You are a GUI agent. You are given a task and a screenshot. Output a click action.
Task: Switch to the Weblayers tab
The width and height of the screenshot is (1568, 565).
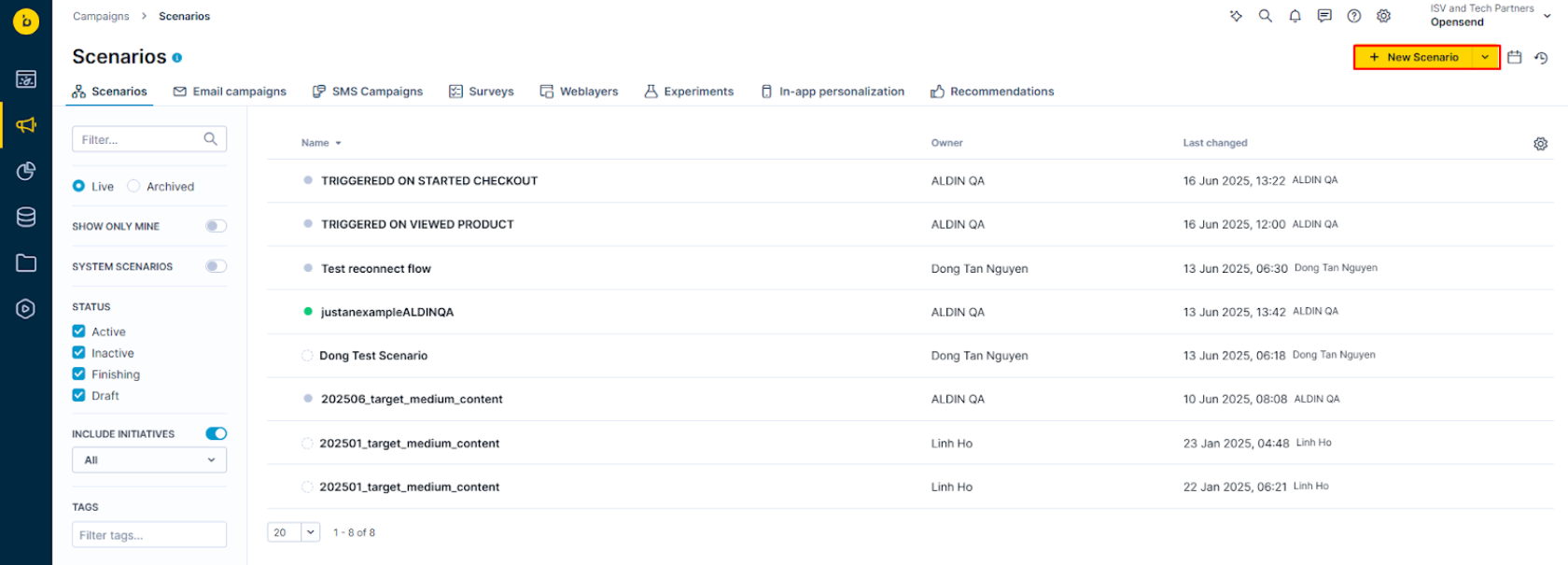(579, 92)
